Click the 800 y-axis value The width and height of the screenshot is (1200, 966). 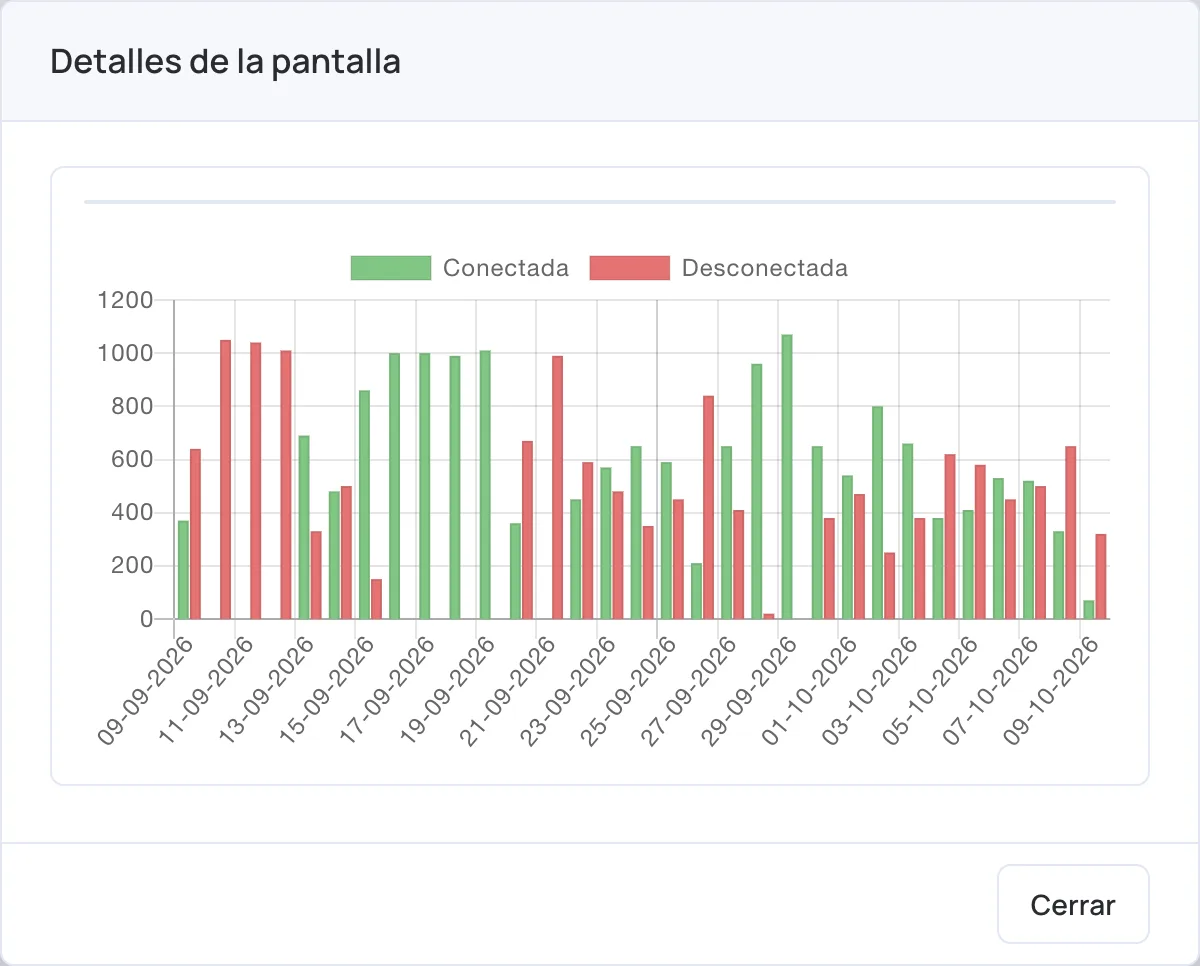click(x=133, y=406)
